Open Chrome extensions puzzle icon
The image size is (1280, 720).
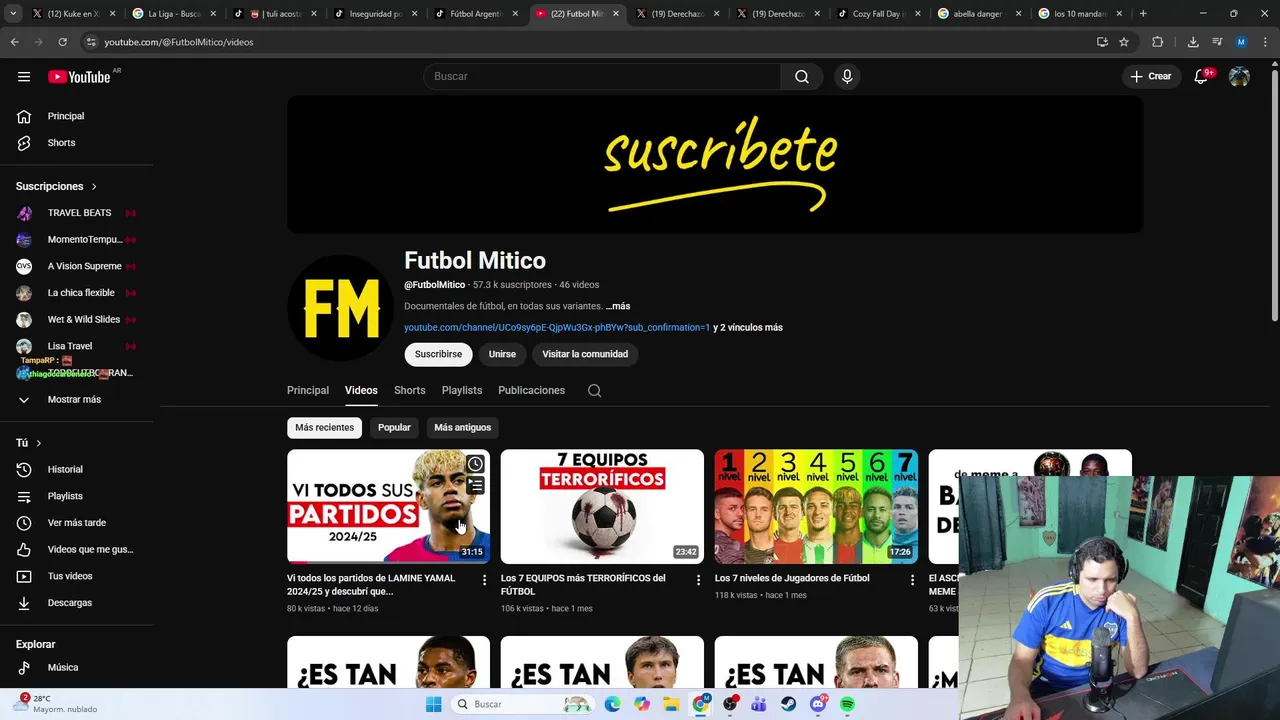[x=1158, y=42]
